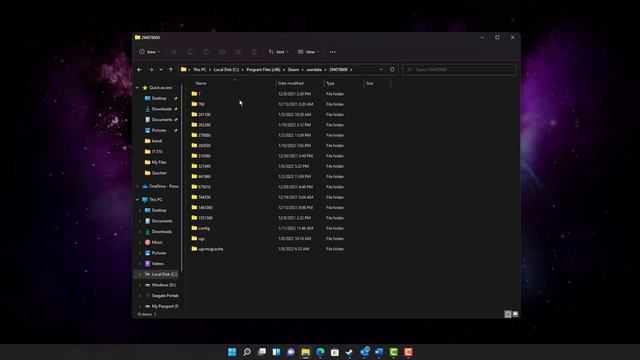Screen dimensions: 640x360
Task: Click the Paste icon in the toolbar
Action: [206, 52]
